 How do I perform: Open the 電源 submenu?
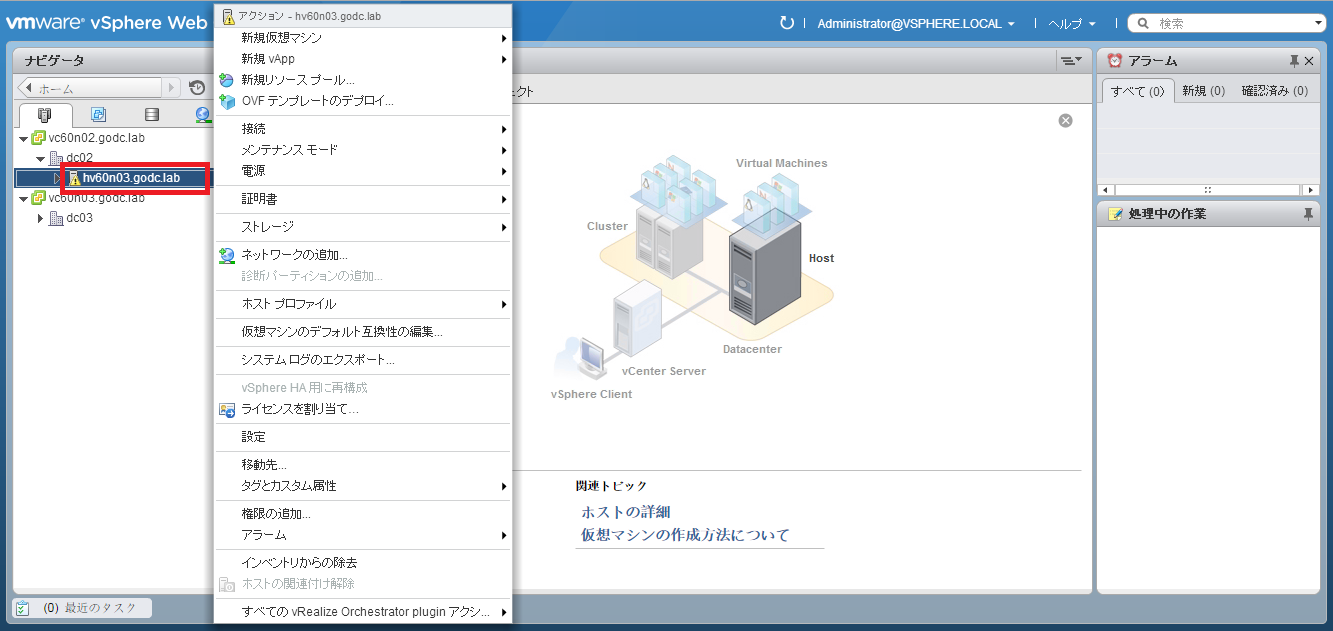[x=363, y=171]
